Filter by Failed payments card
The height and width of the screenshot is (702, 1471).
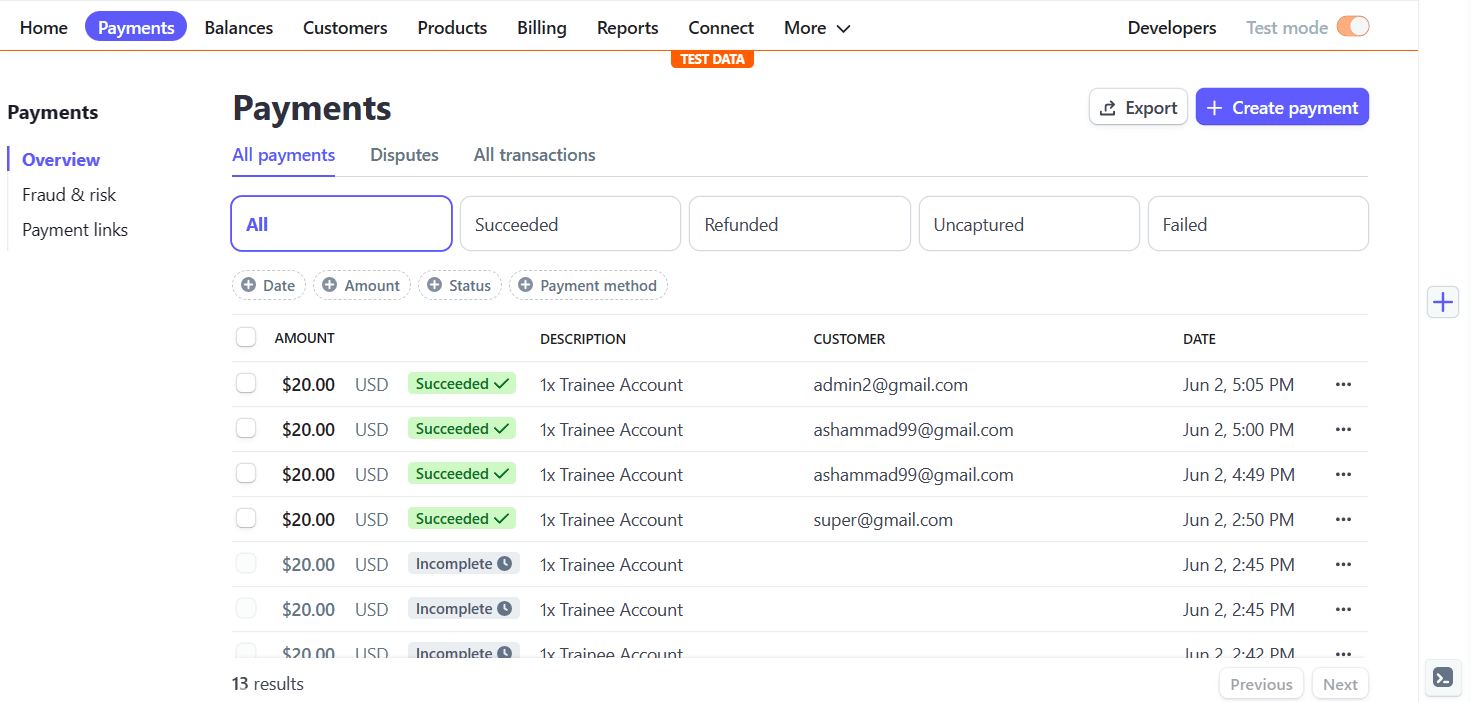point(1258,223)
